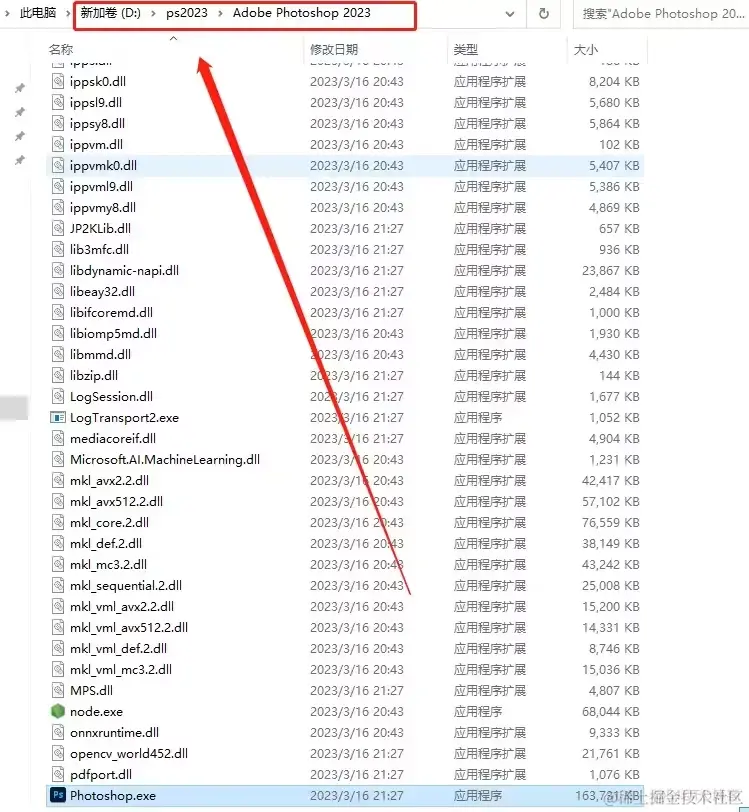Select Microsoft.AI.MachineLearning.dll file name
Screen dimensions: 749x812
point(165,460)
